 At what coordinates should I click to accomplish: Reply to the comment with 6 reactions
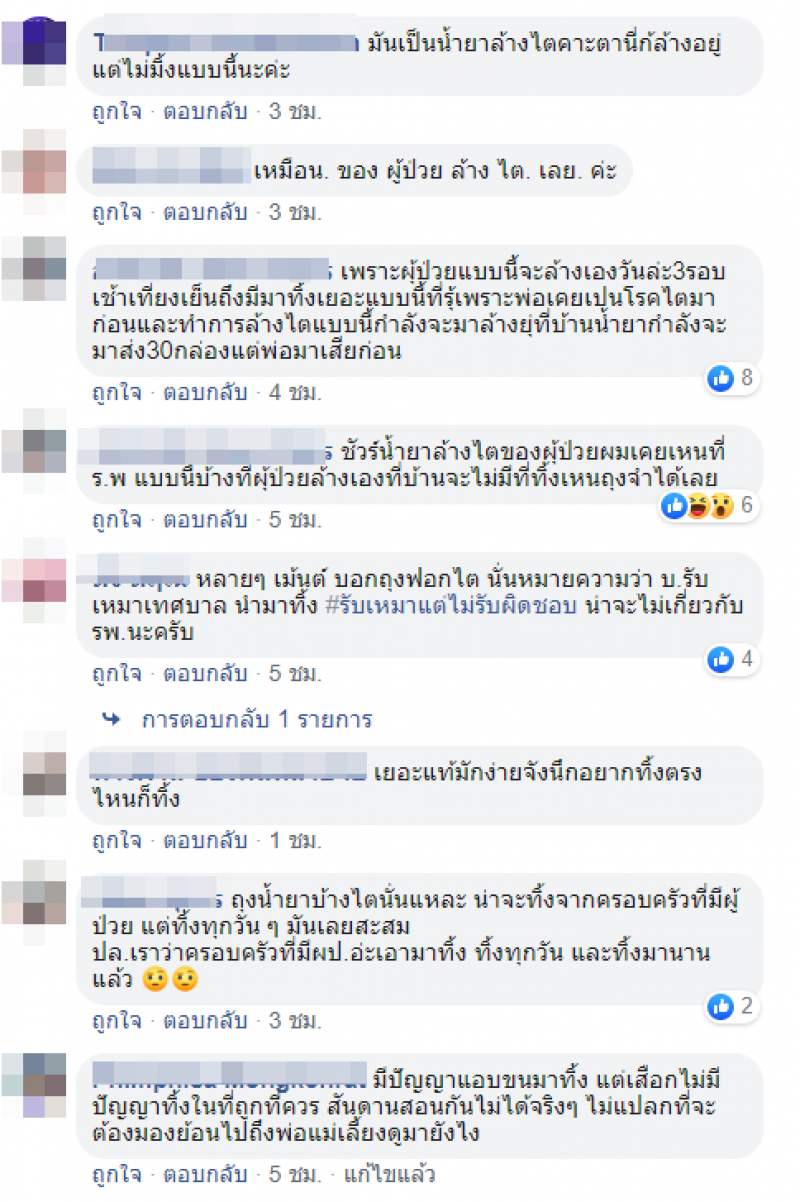205,520
